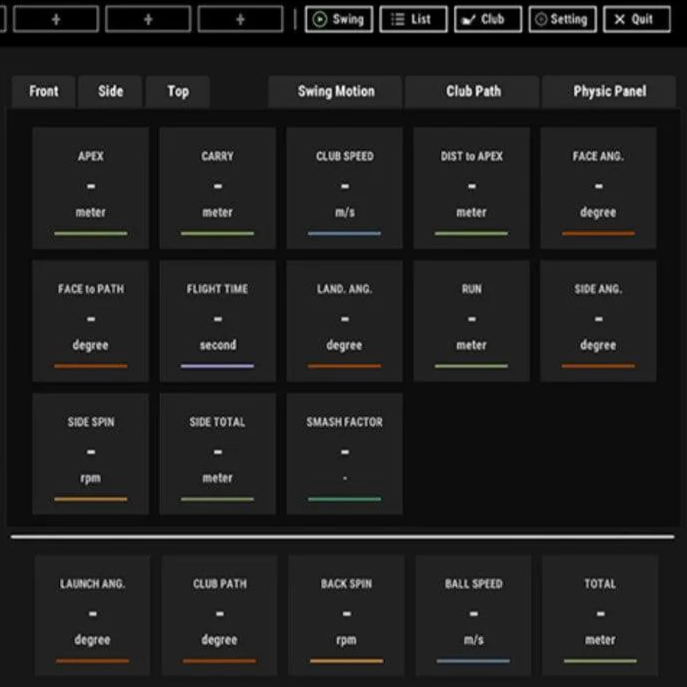Open the Club selection button
This screenshot has height=687, width=687.
pos(487,19)
